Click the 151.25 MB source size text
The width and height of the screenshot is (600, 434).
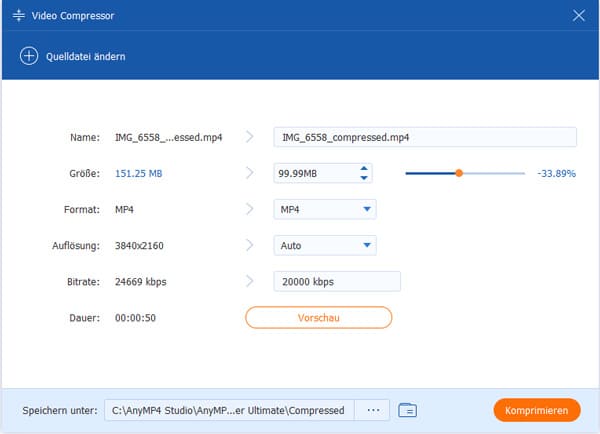click(x=139, y=174)
